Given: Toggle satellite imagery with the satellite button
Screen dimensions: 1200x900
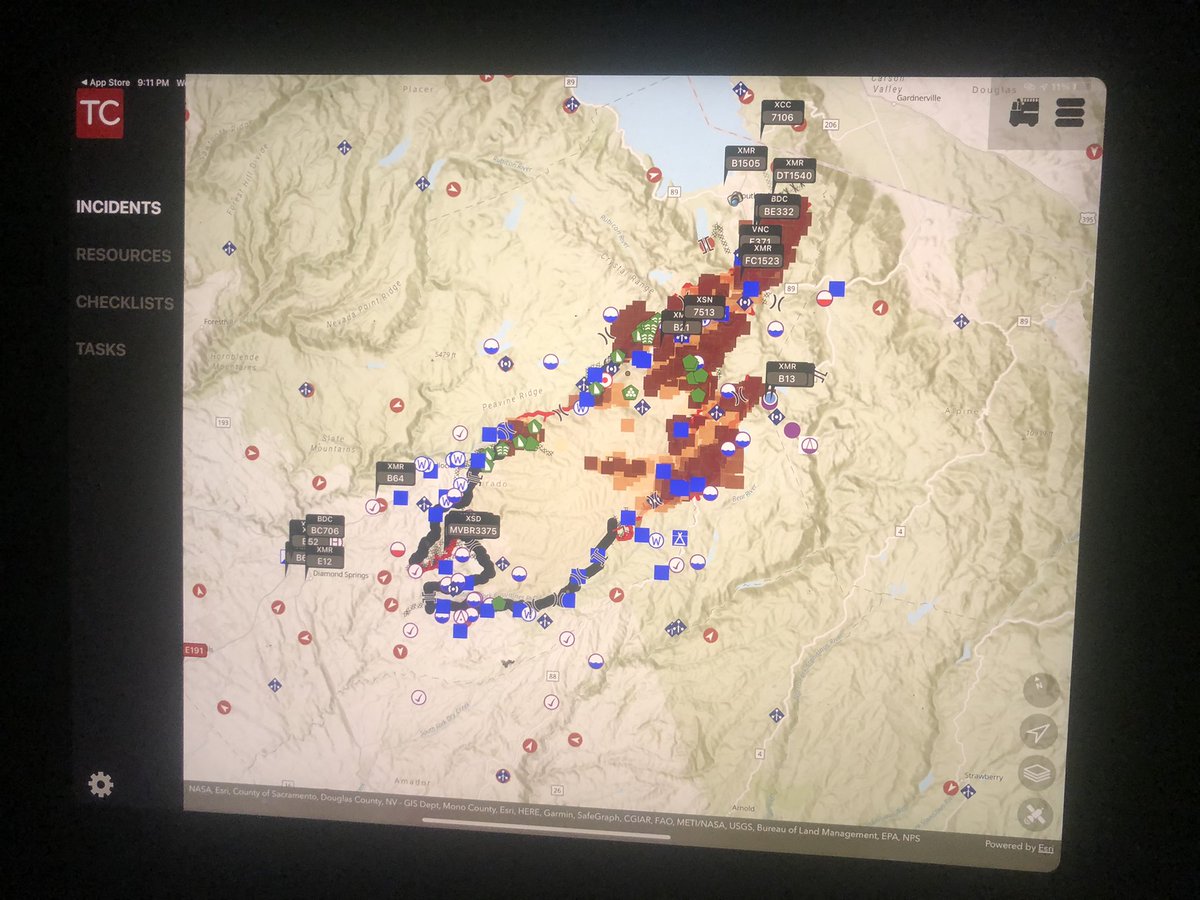Looking at the screenshot, I should click(x=1037, y=815).
